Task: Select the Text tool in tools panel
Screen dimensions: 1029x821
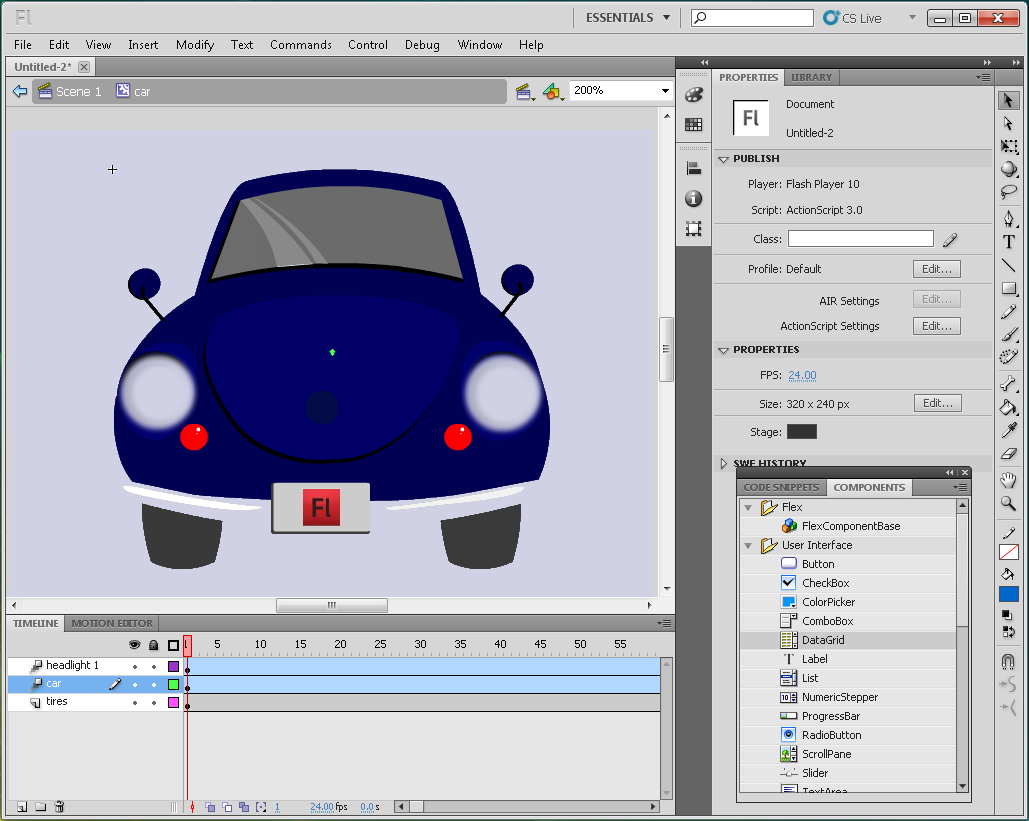Action: pos(1008,242)
